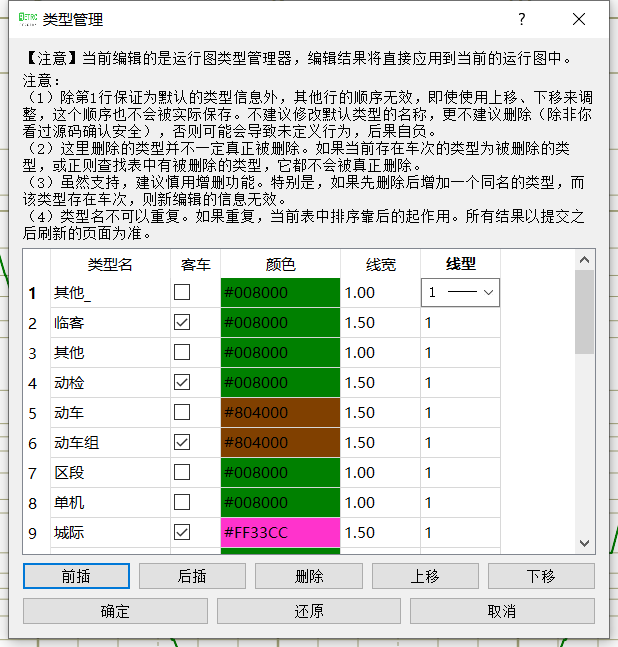
Task: Click the app logo icon in title bar
Action: click(28, 19)
